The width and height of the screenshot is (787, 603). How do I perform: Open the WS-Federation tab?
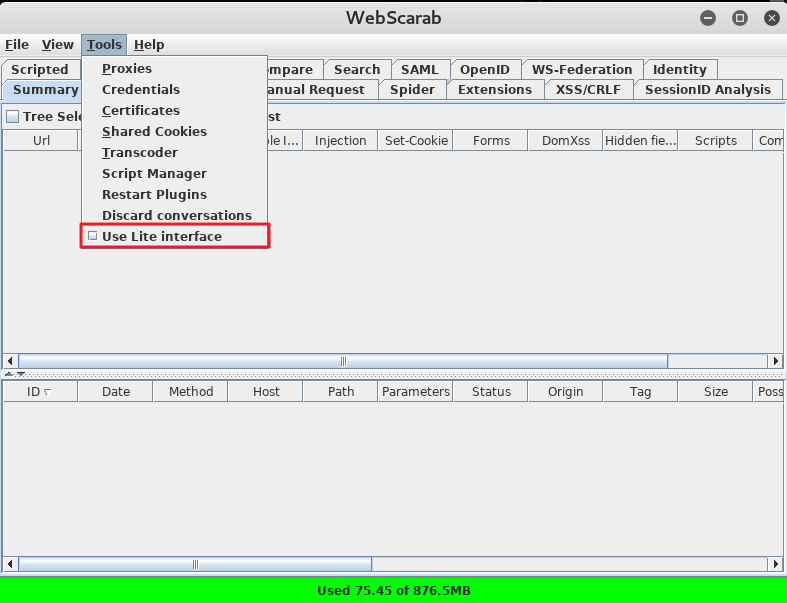pos(582,69)
